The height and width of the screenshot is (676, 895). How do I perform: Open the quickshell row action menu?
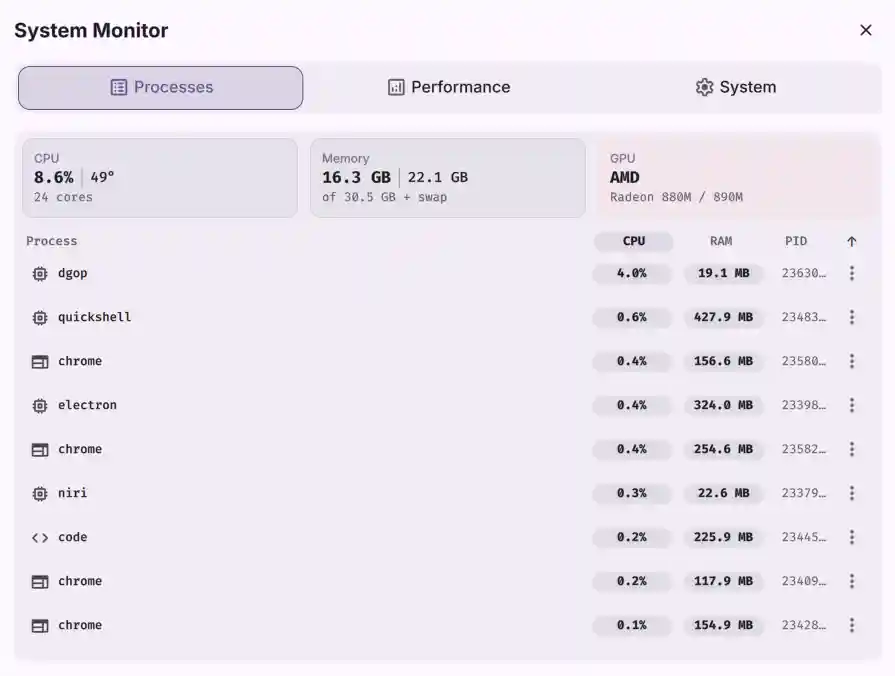pyautogui.click(x=852, y=317)
